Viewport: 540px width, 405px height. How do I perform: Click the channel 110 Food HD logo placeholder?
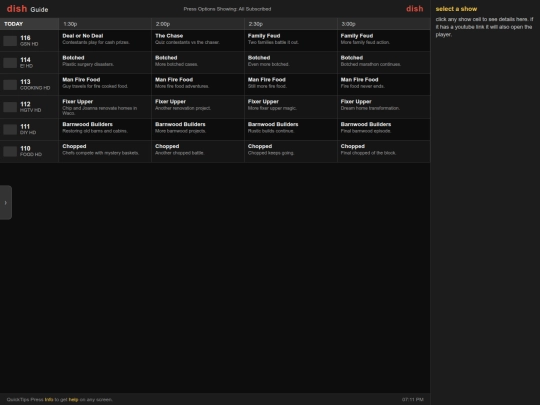pos(10,151)
